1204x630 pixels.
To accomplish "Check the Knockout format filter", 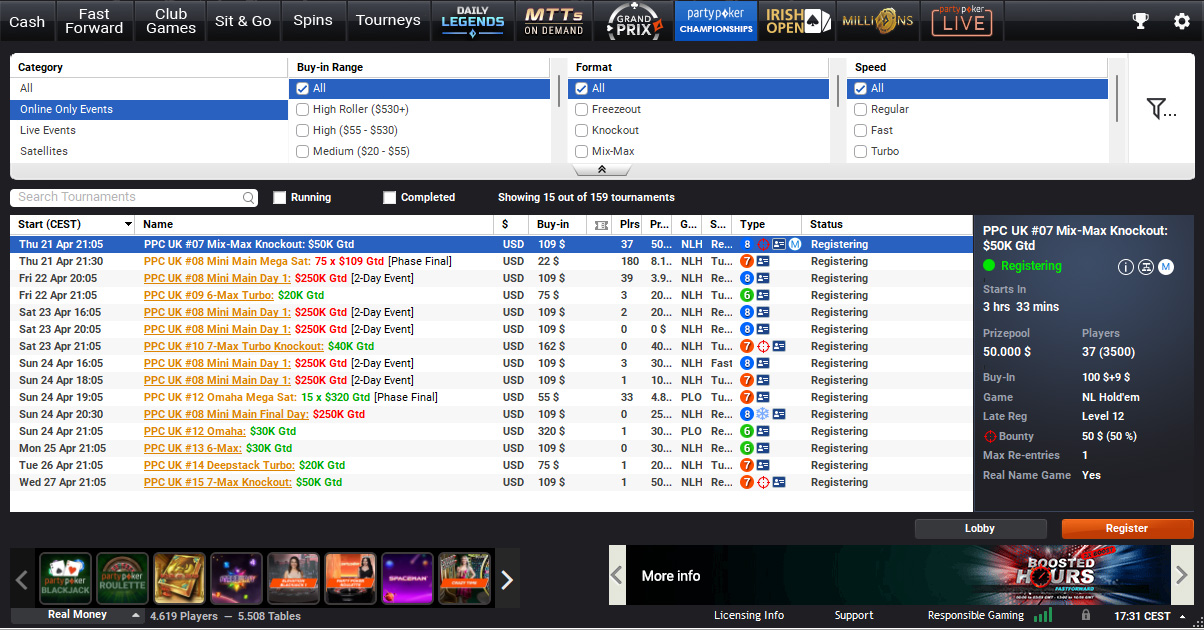I will pyautogui.click(x=581, y=130).
